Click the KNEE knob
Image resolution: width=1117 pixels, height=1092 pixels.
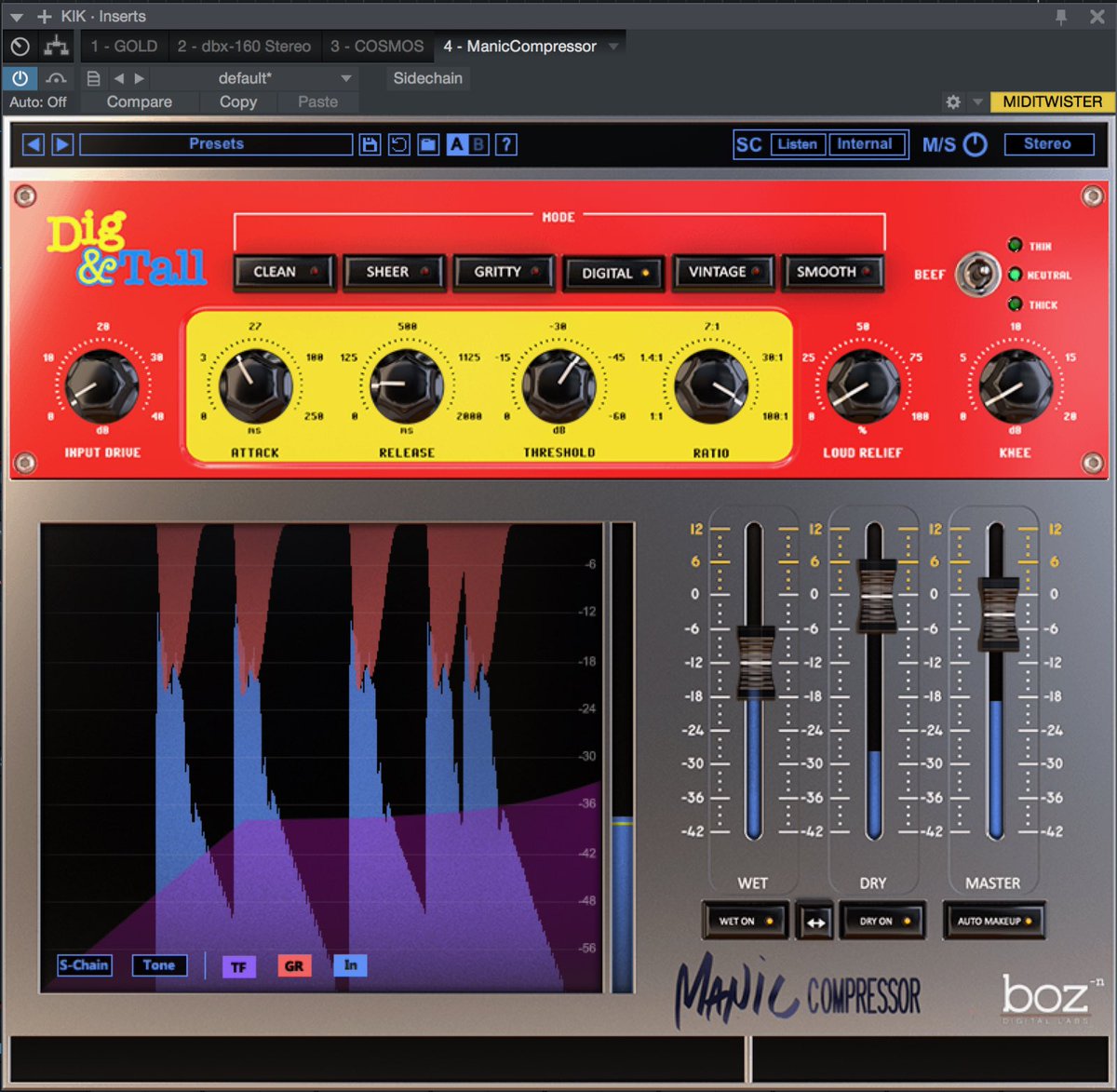1016,385
